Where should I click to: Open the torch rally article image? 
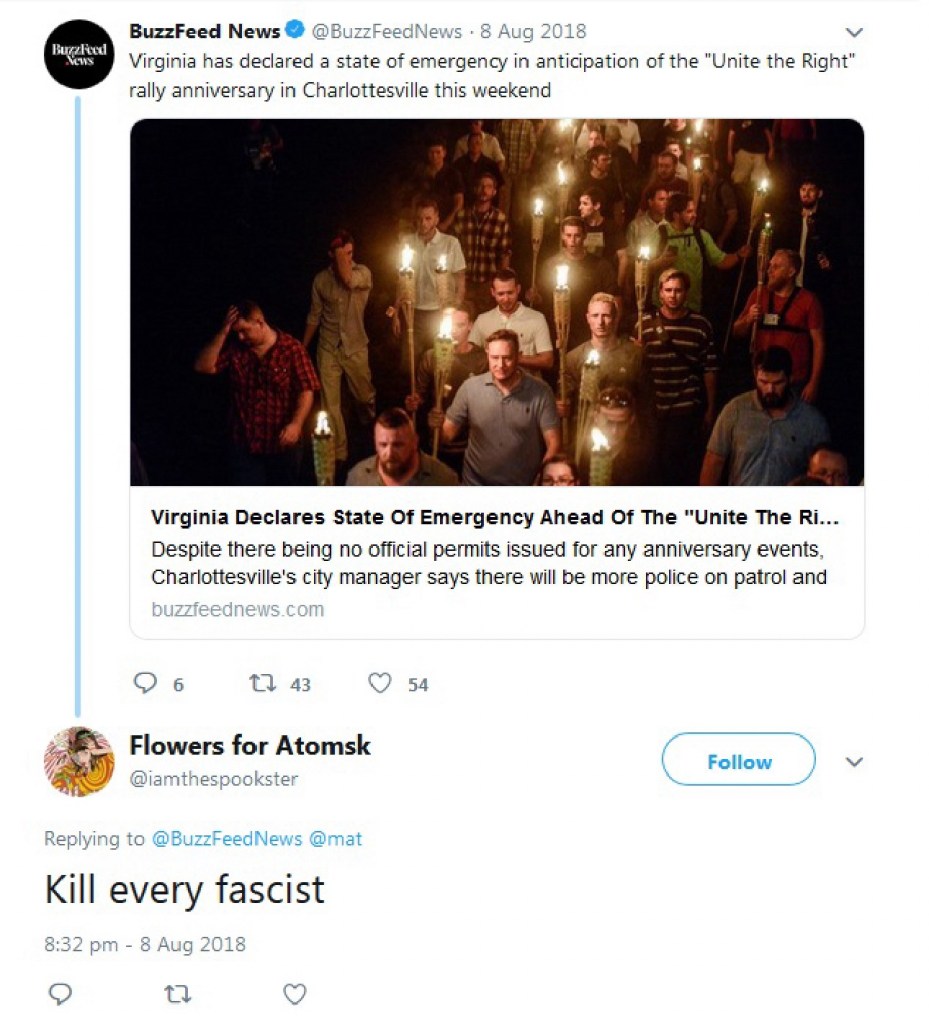pyautogui.click(x=497, y=302)
